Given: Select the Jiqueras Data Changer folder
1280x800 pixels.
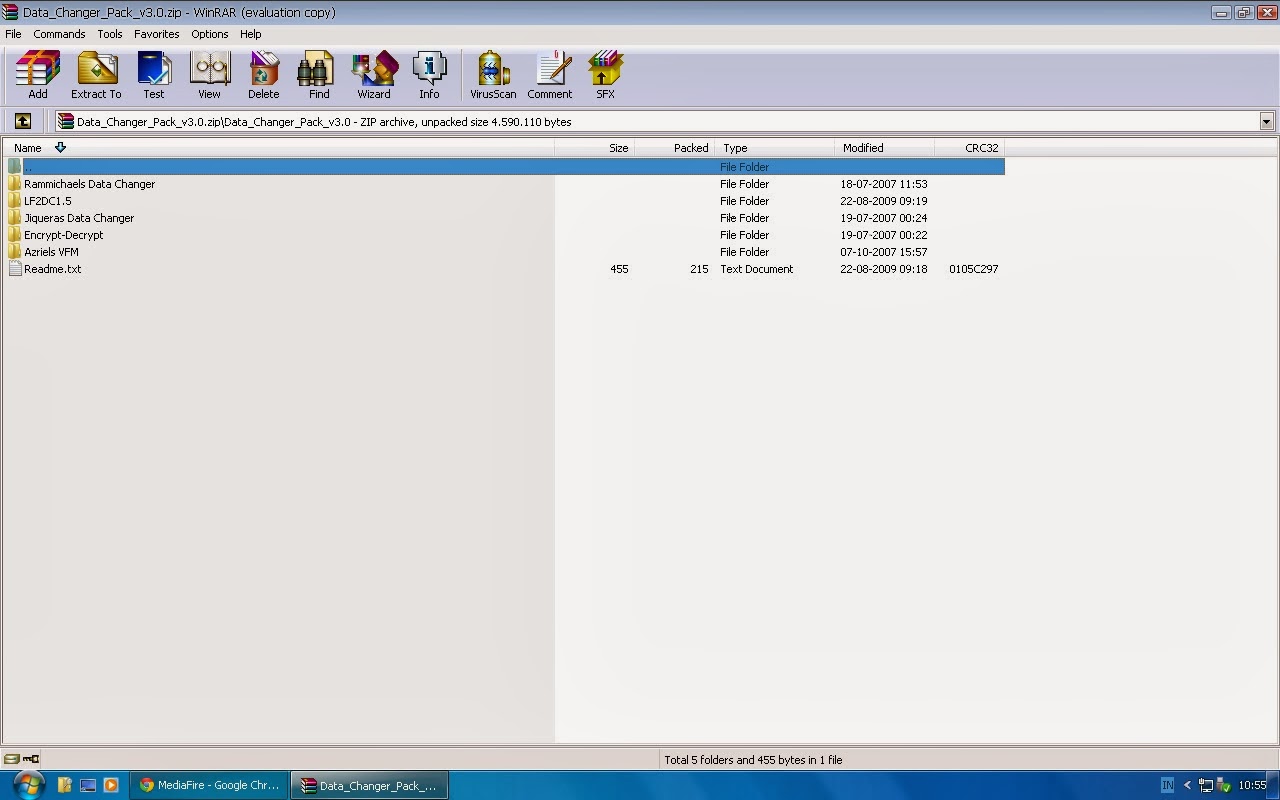Looking at the screenshot, I should click(79, 218).
